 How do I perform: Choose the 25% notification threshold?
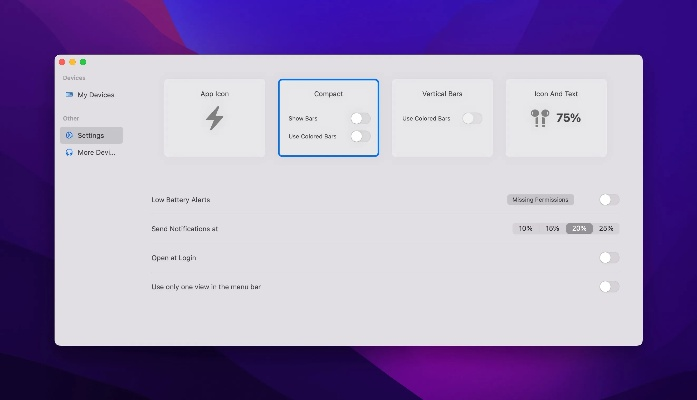click(x=606, y=229)
